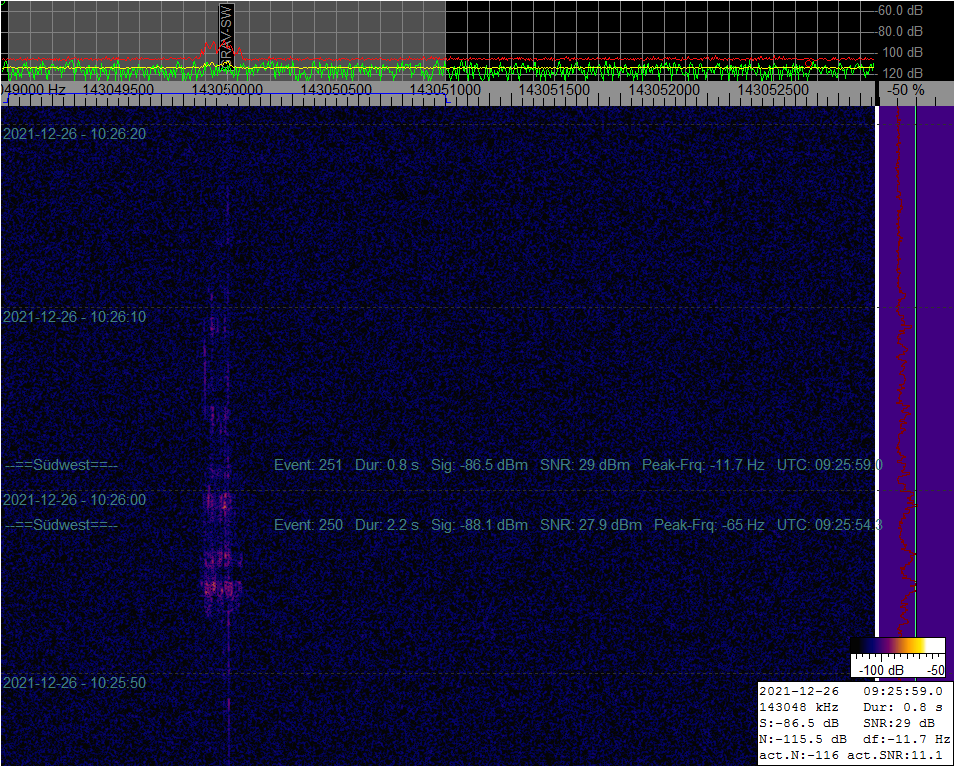Select the 143049500 frequency axis label
This screenshot has height=767, width=955.
click(118, 90)
